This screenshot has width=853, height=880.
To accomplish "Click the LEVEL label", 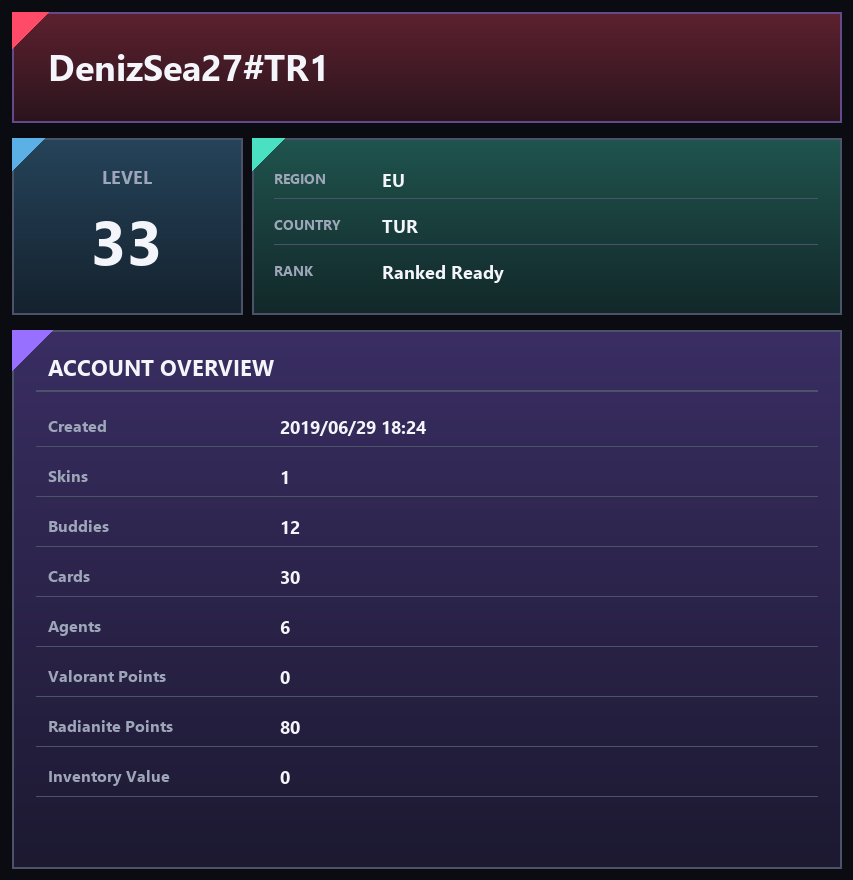I will pyautogui.click(x=127, y=178).
